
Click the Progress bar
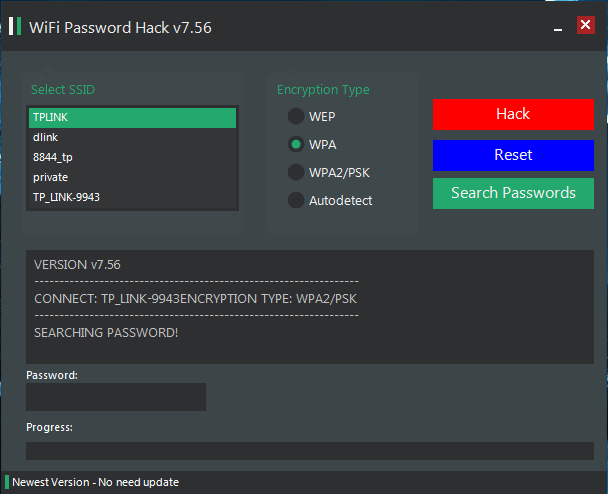pos(310,451)
